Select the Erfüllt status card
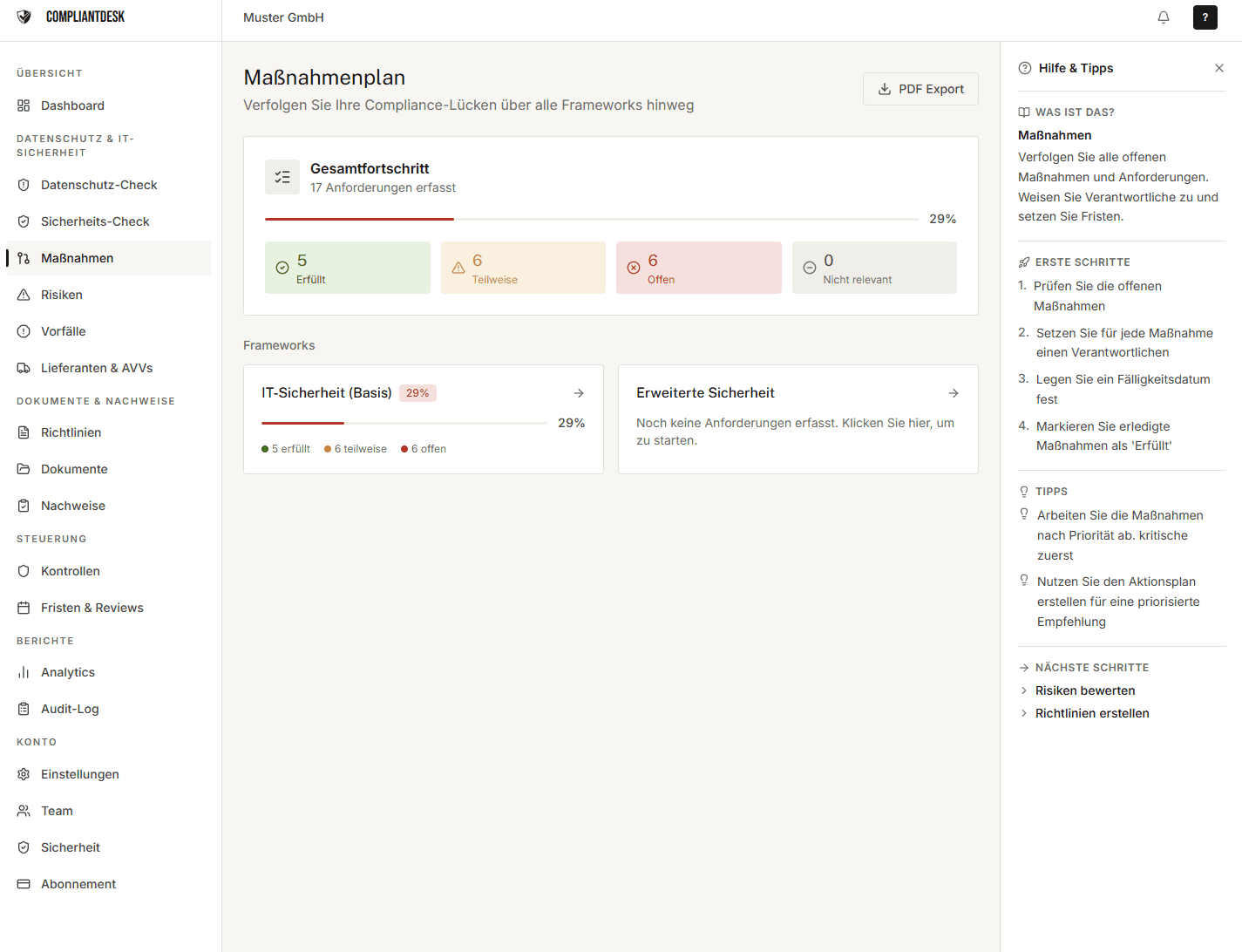Image resolution: width=1242 pixels, height=952 pixels. click(347, 268)
